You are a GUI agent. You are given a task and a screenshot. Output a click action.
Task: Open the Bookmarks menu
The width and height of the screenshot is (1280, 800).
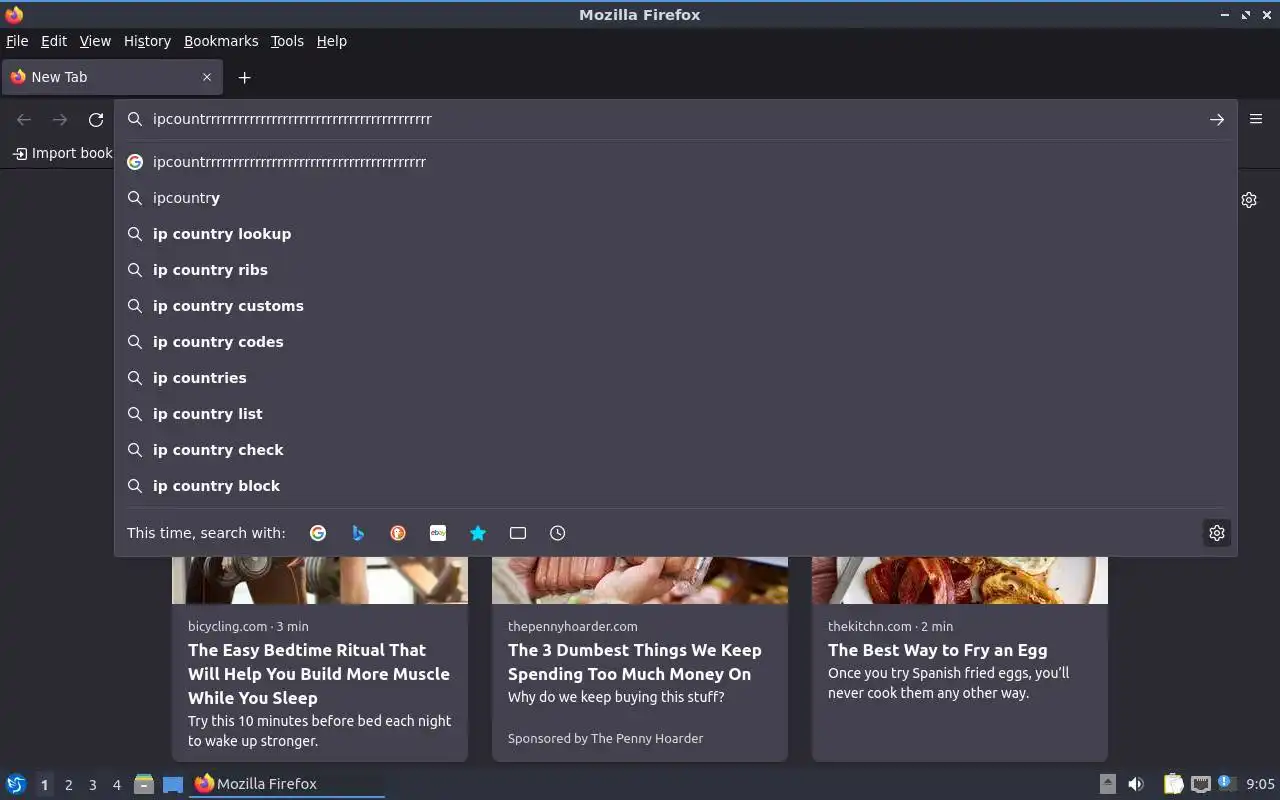pyautogui.click(x=221, y=41)
